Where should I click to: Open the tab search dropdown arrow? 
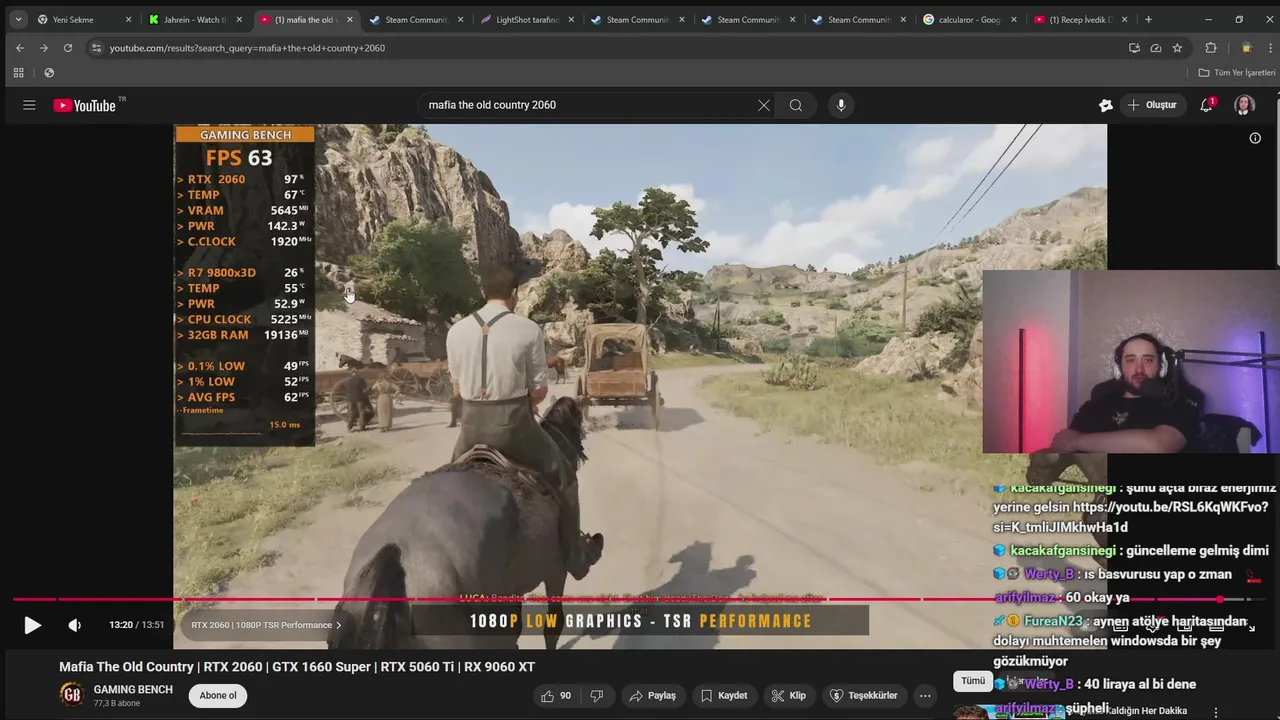pos(17,19)
